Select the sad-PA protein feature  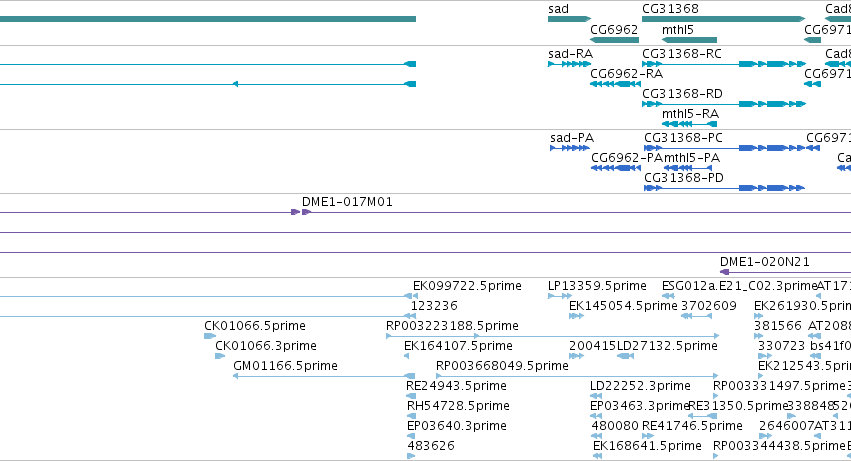pyautogui.click(x=570, y=148)
